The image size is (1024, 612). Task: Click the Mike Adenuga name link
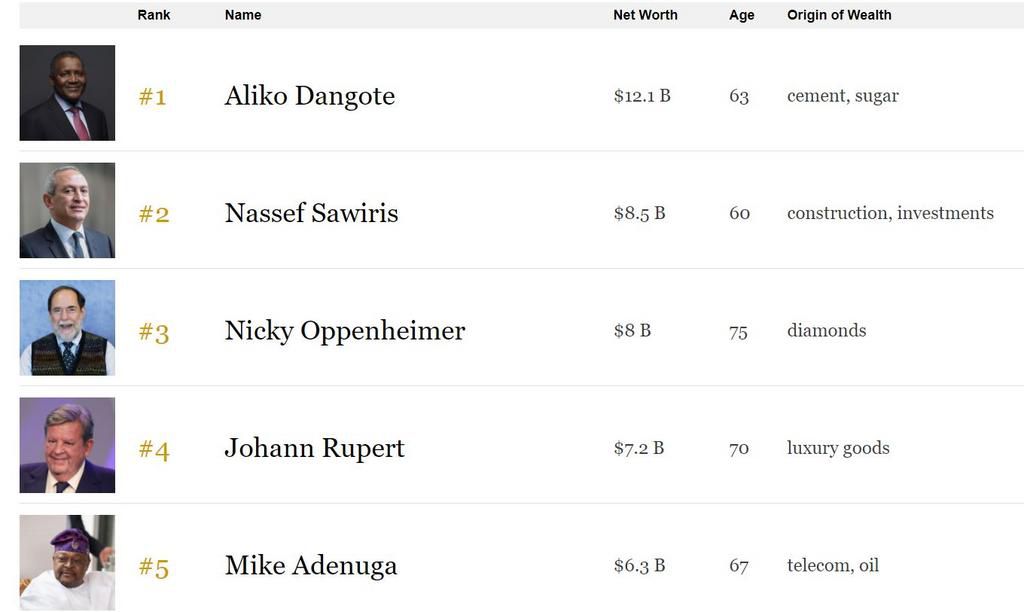pyautogui.click(x=311, y=566)
